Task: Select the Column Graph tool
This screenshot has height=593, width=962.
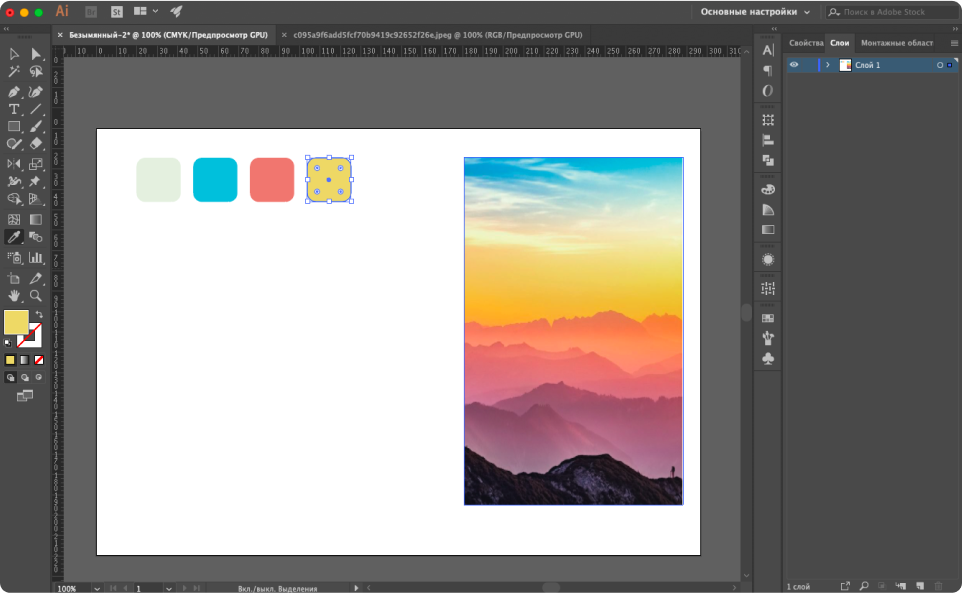Action: click(36, 258)
